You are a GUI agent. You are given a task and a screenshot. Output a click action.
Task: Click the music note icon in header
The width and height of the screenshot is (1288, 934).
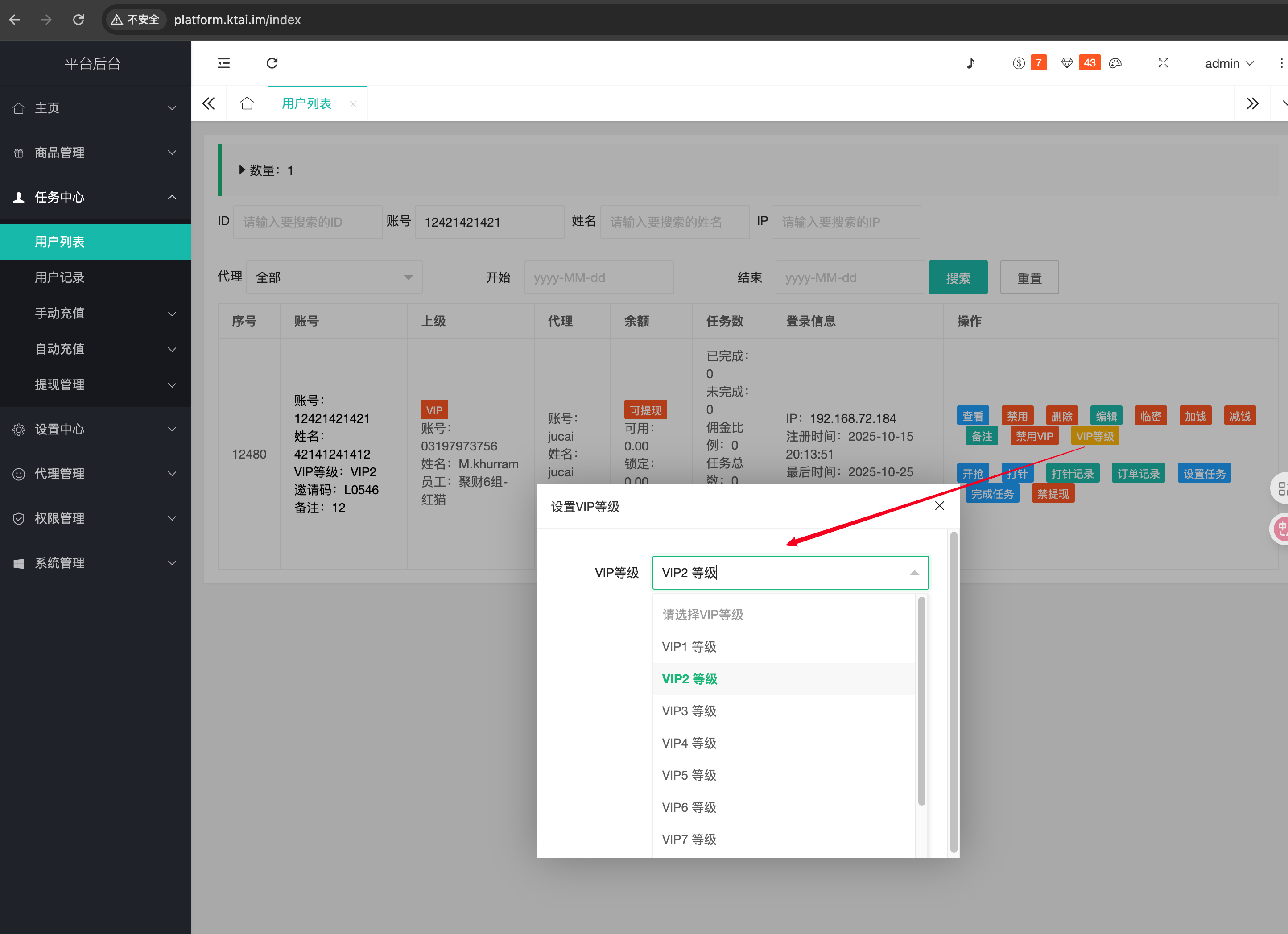[970, 63]
